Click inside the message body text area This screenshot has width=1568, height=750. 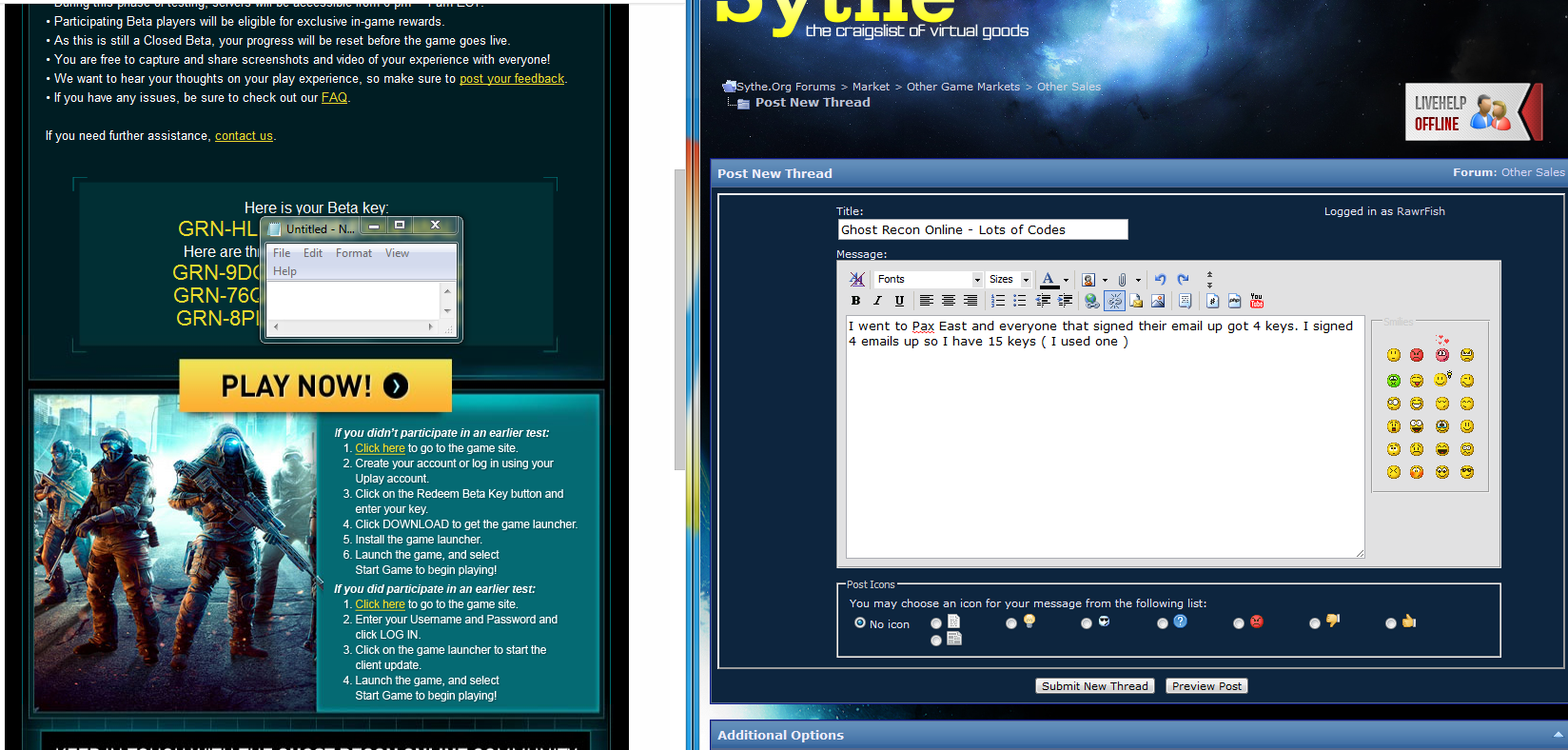coord(1106,437)
